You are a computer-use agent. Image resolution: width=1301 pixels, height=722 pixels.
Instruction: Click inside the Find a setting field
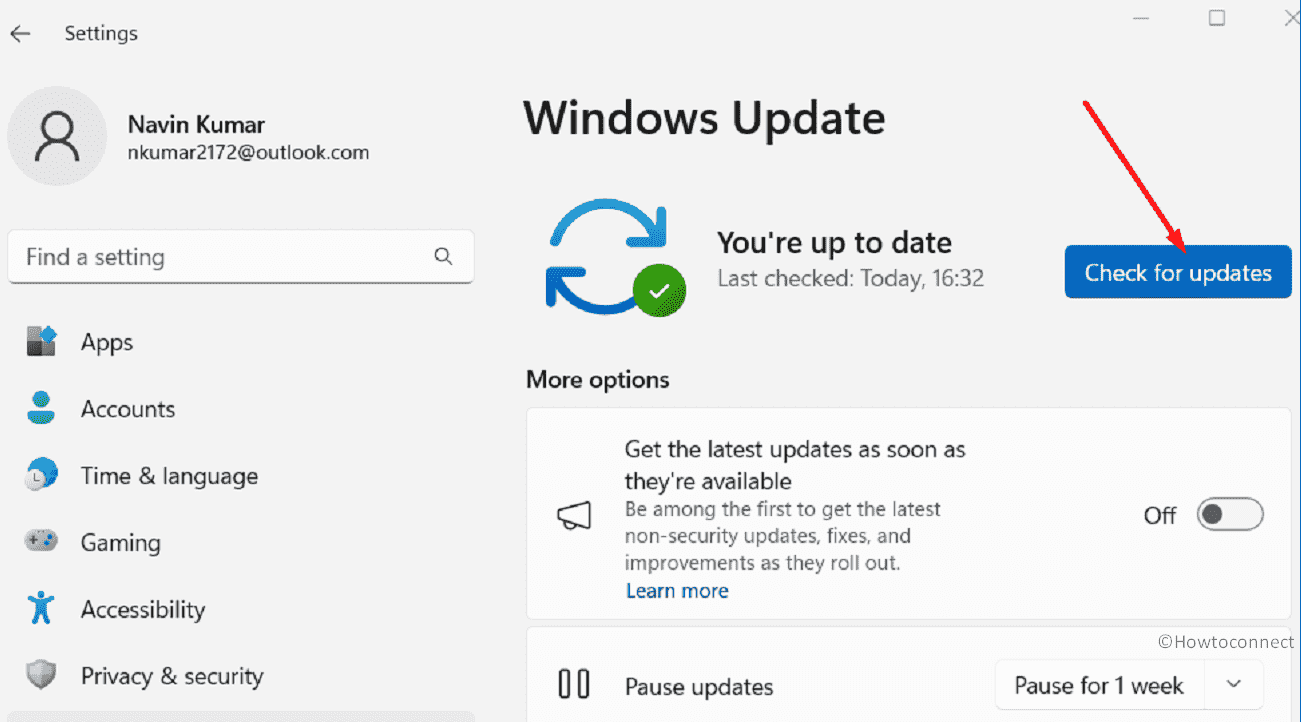pos(241,257)
